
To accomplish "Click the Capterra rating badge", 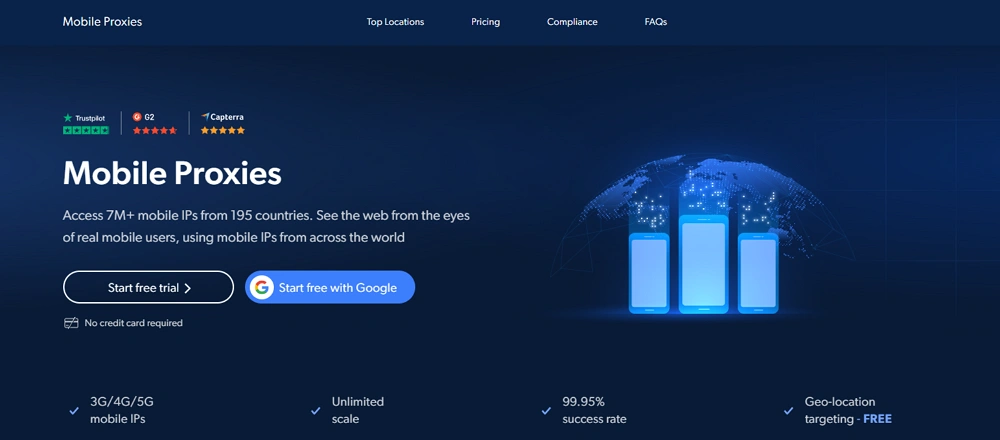I will pos(223,124).
